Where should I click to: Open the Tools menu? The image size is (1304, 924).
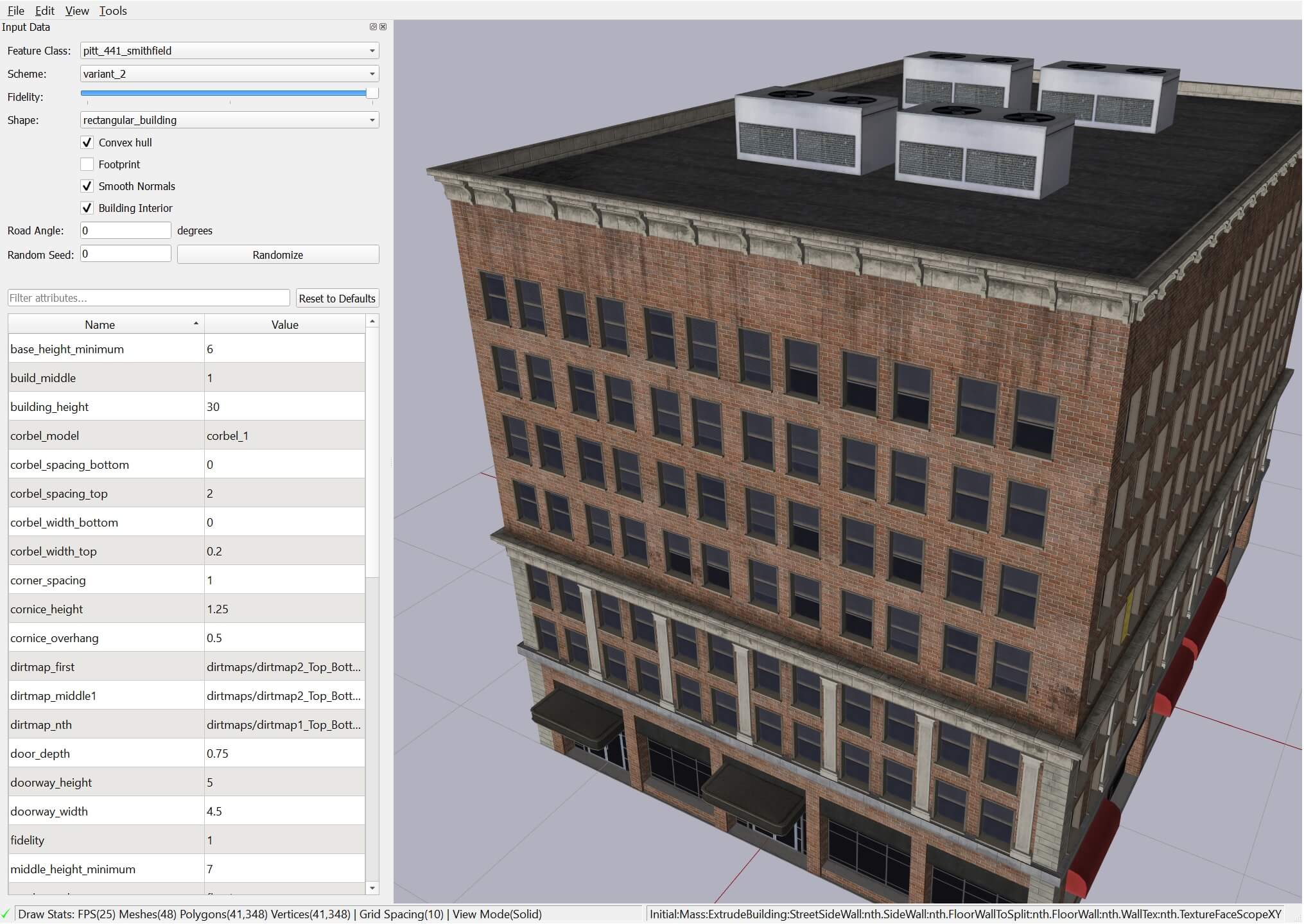coord(113,10)
